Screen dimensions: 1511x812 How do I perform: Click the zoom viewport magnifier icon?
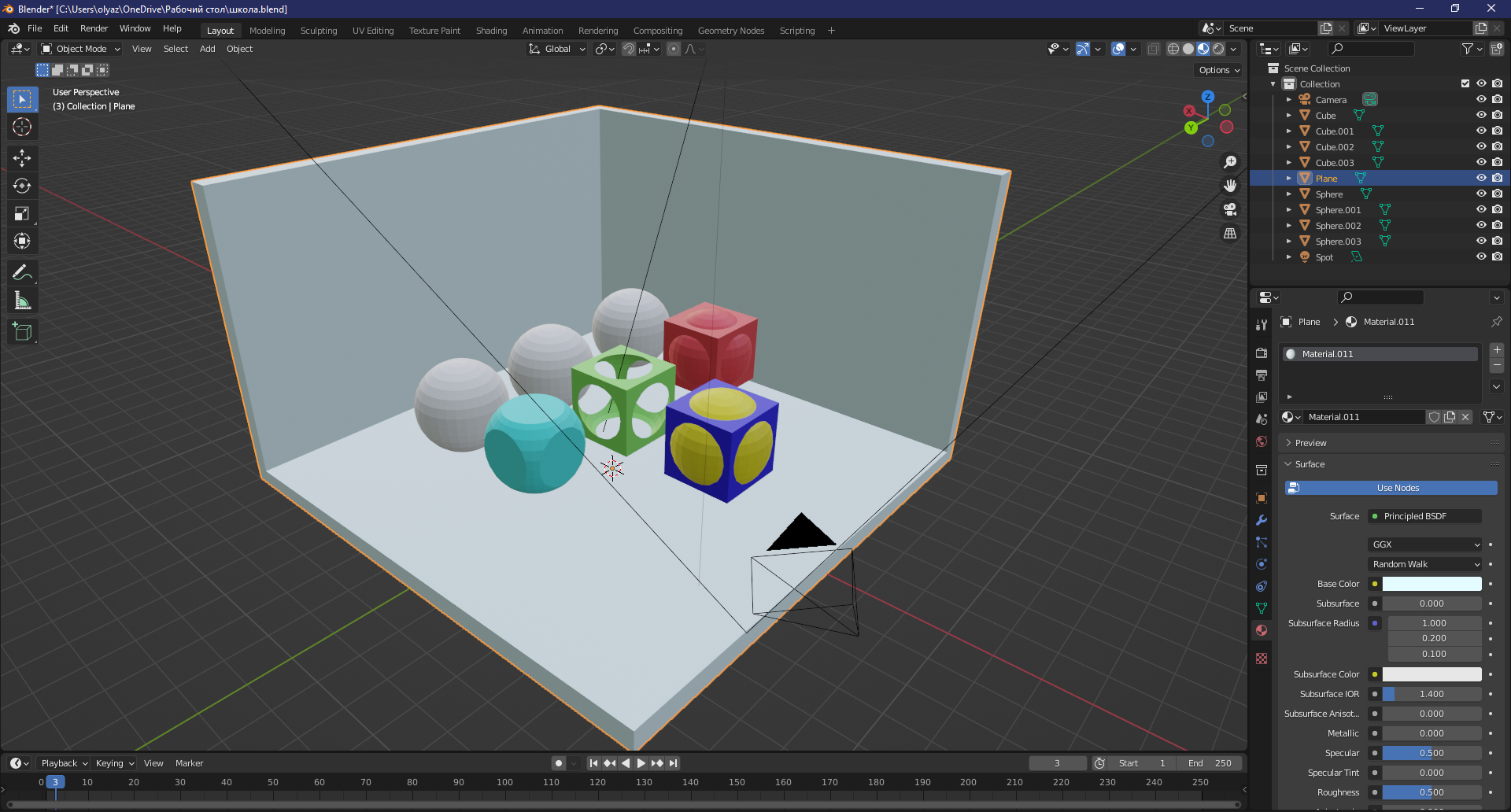click(1230, 162)
